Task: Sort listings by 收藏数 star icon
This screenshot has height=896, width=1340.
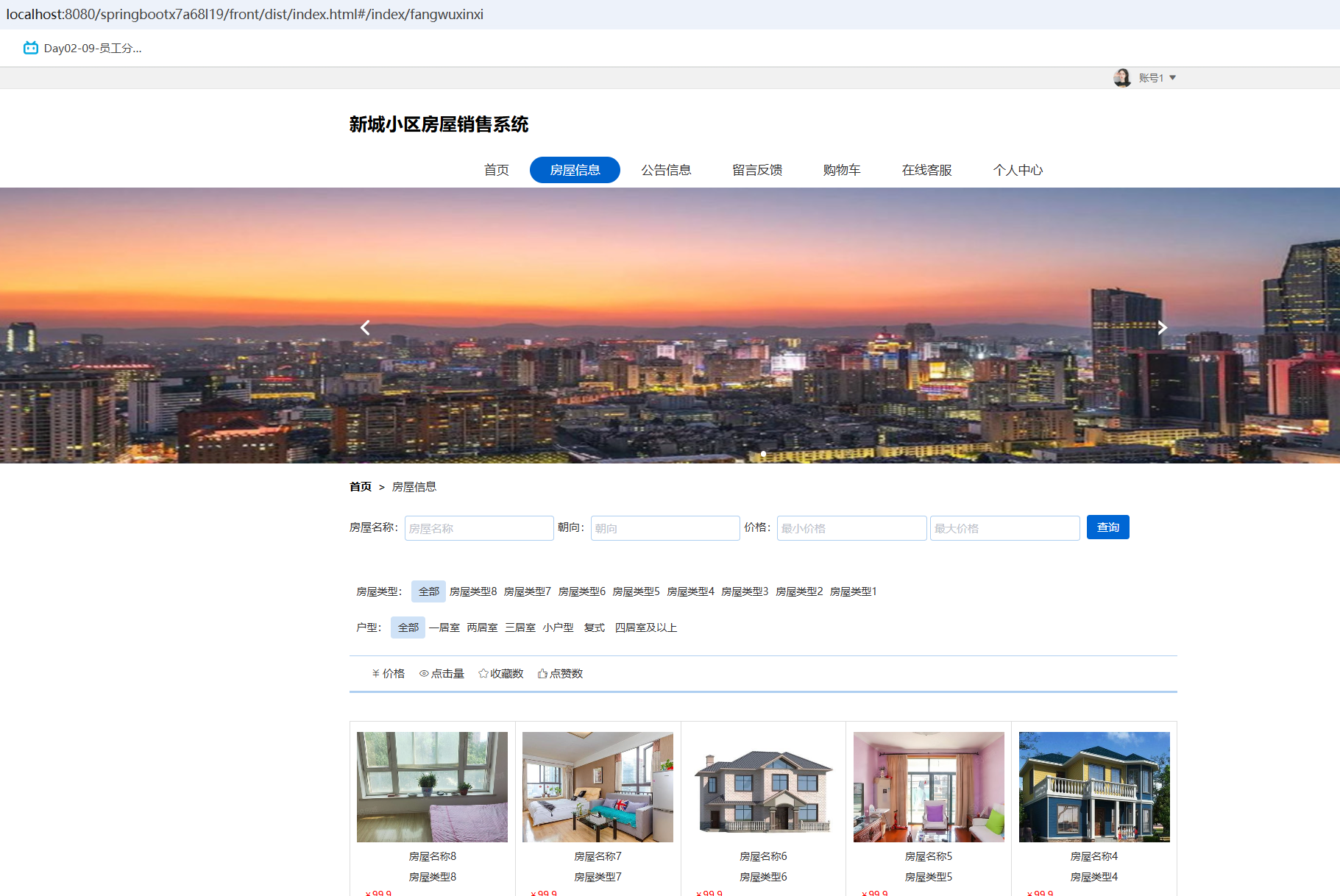Action: (483, 673)
